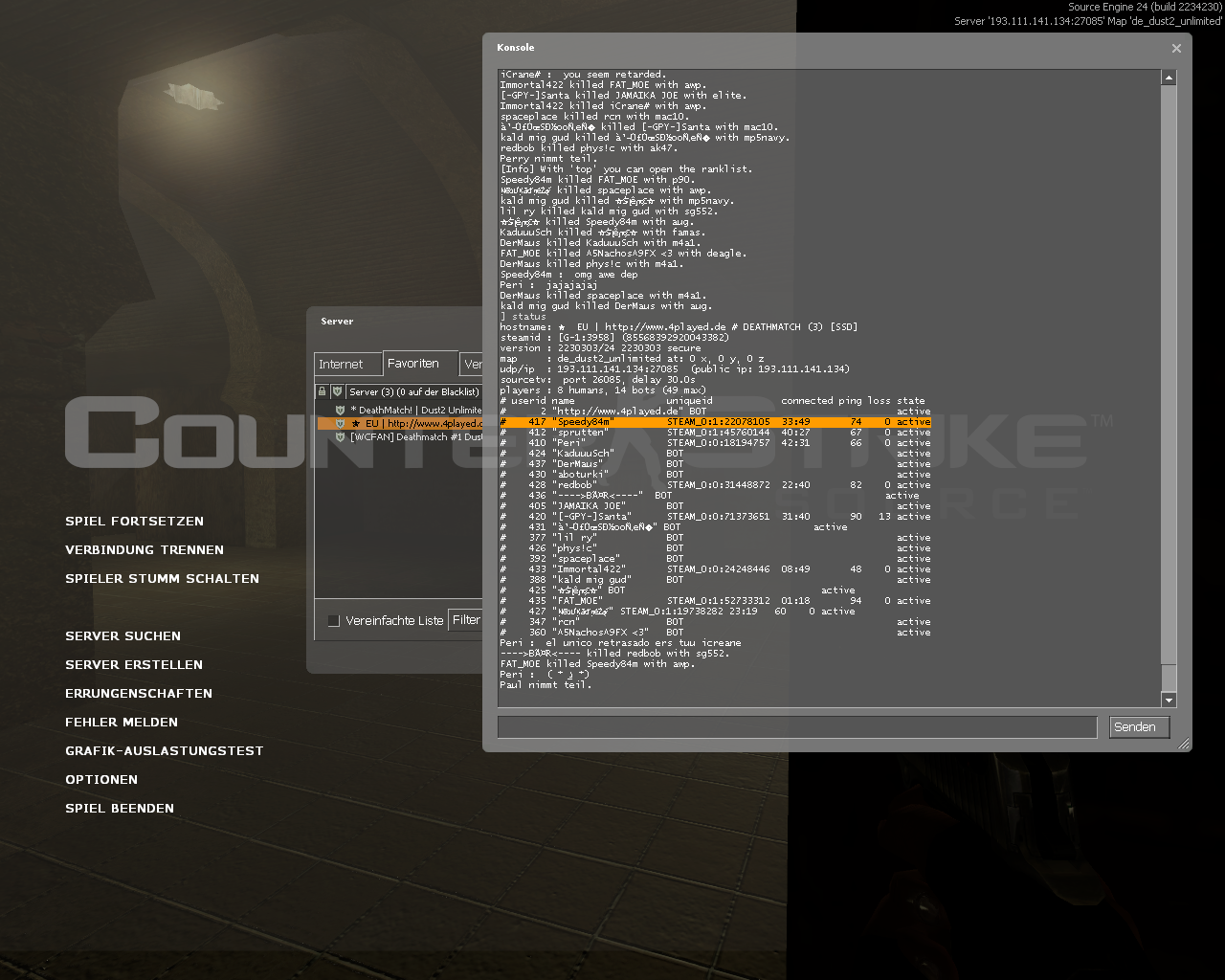
Task: Click the console scrollbar up arrow
Action: 1169,77
